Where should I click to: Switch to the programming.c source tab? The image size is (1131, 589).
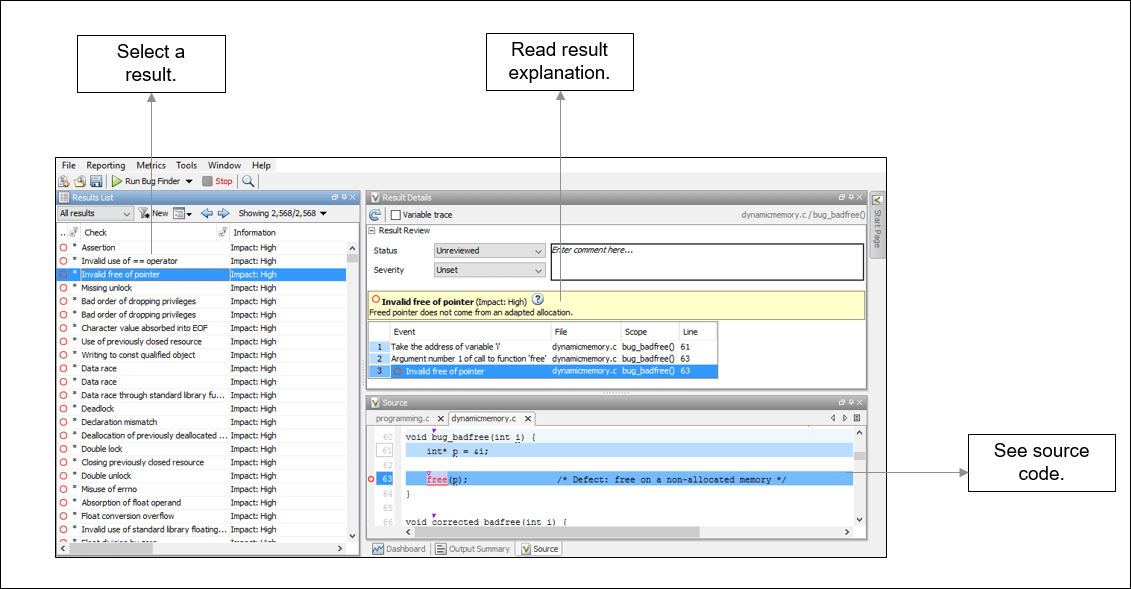(402, 419)
